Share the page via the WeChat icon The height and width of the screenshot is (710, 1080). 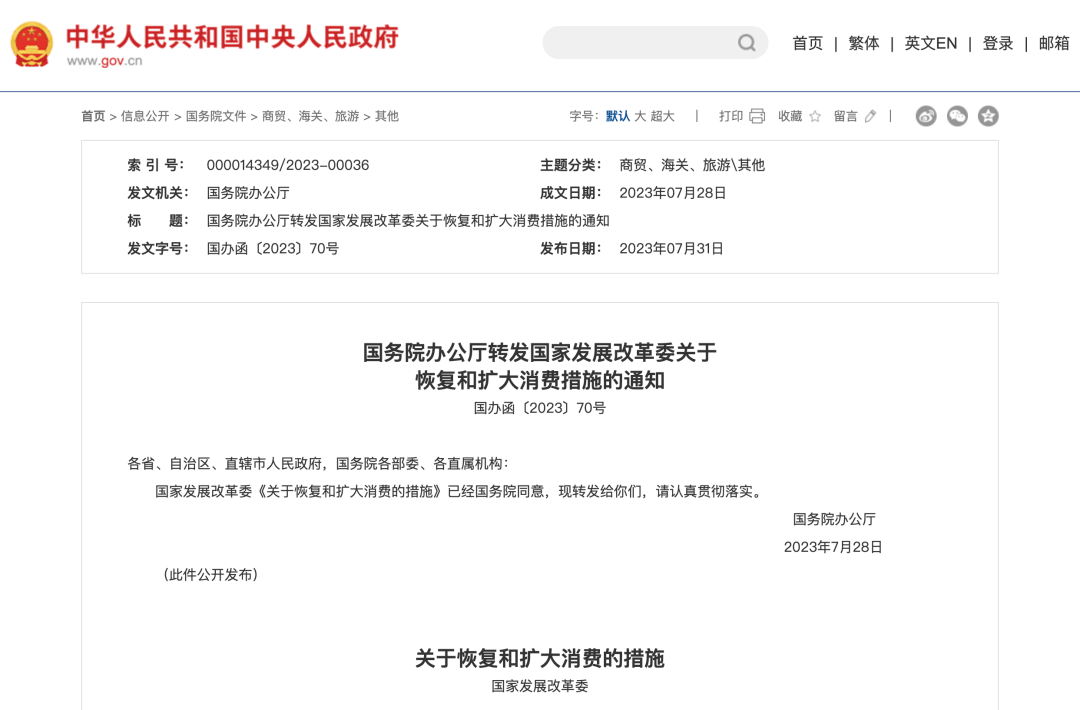[957, 116]
